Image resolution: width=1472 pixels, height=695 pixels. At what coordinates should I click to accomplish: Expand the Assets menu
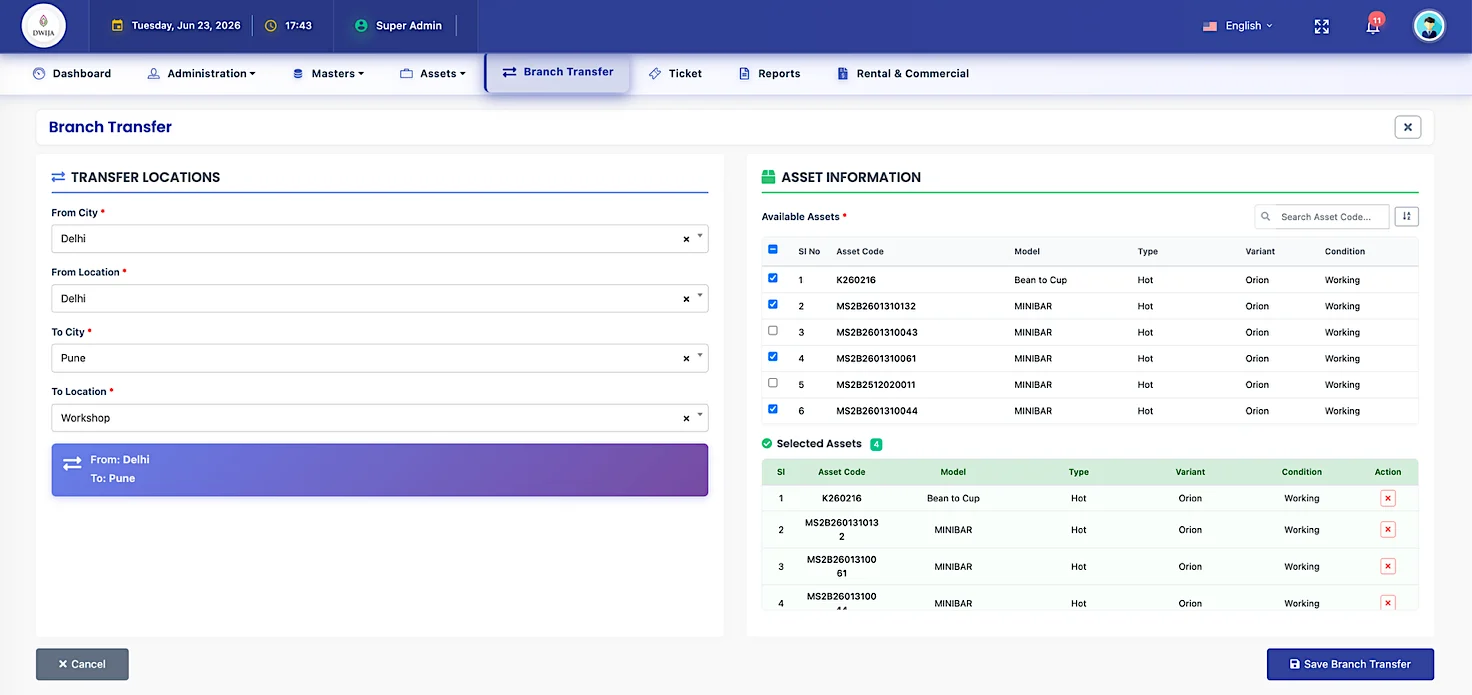coord(433,73)
